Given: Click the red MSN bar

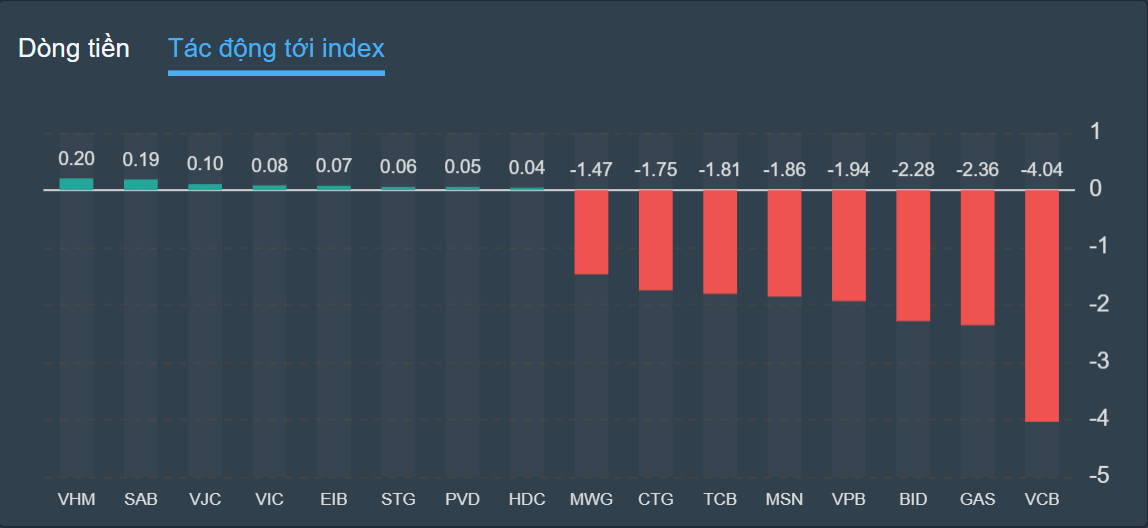Looking at the screenshot, I should [784, 243].
